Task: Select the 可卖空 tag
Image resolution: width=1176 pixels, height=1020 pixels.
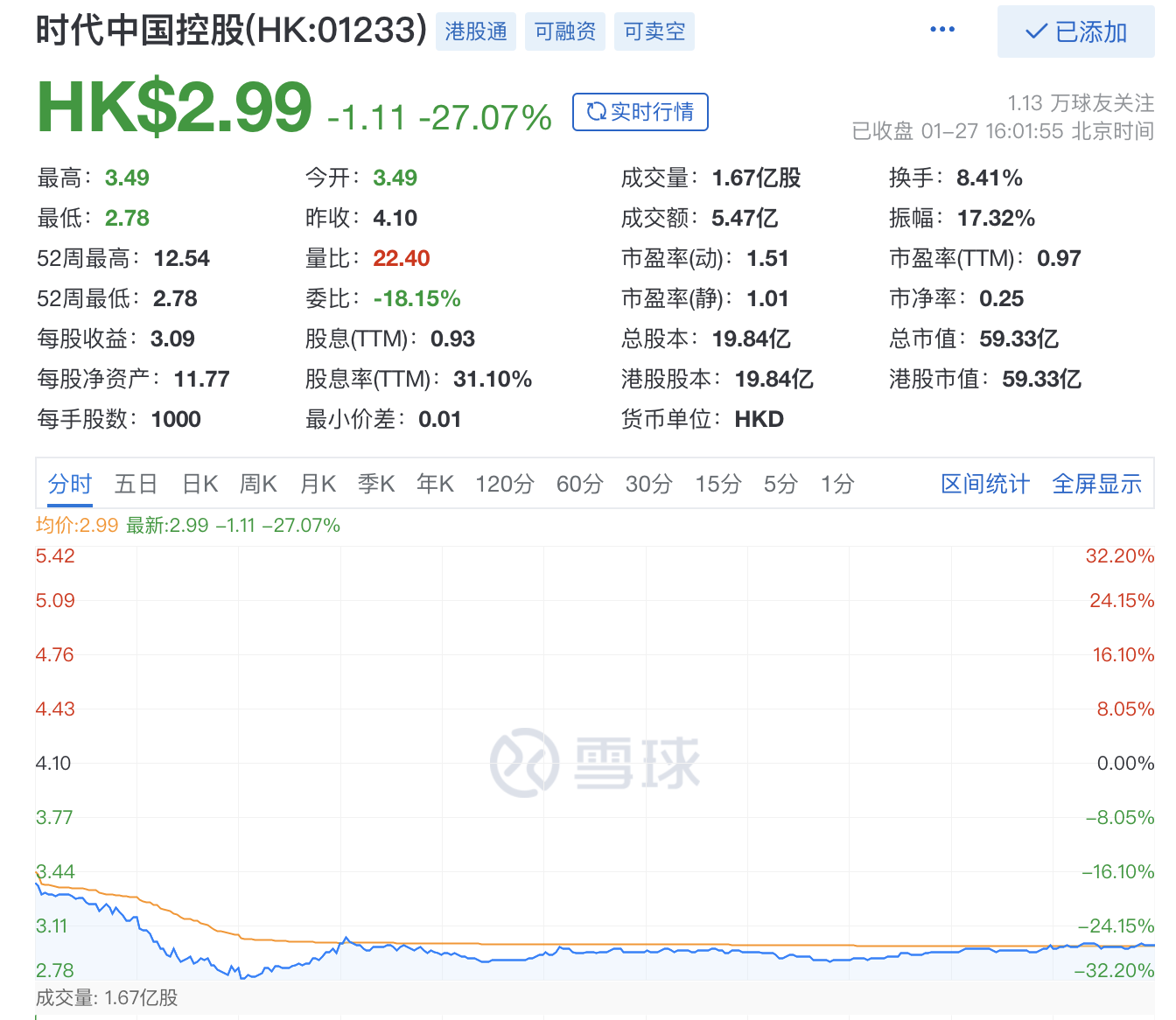Action: point(654,31)
